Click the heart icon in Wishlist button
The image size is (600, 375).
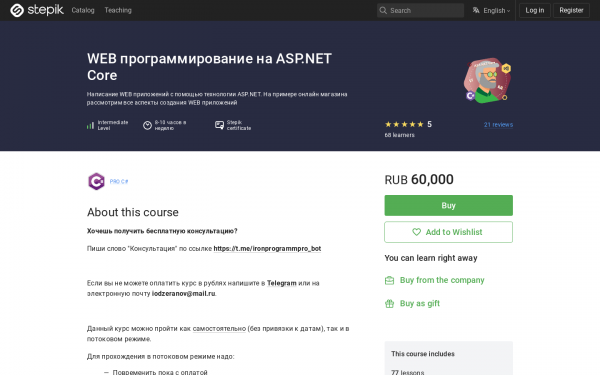(416, 232)
